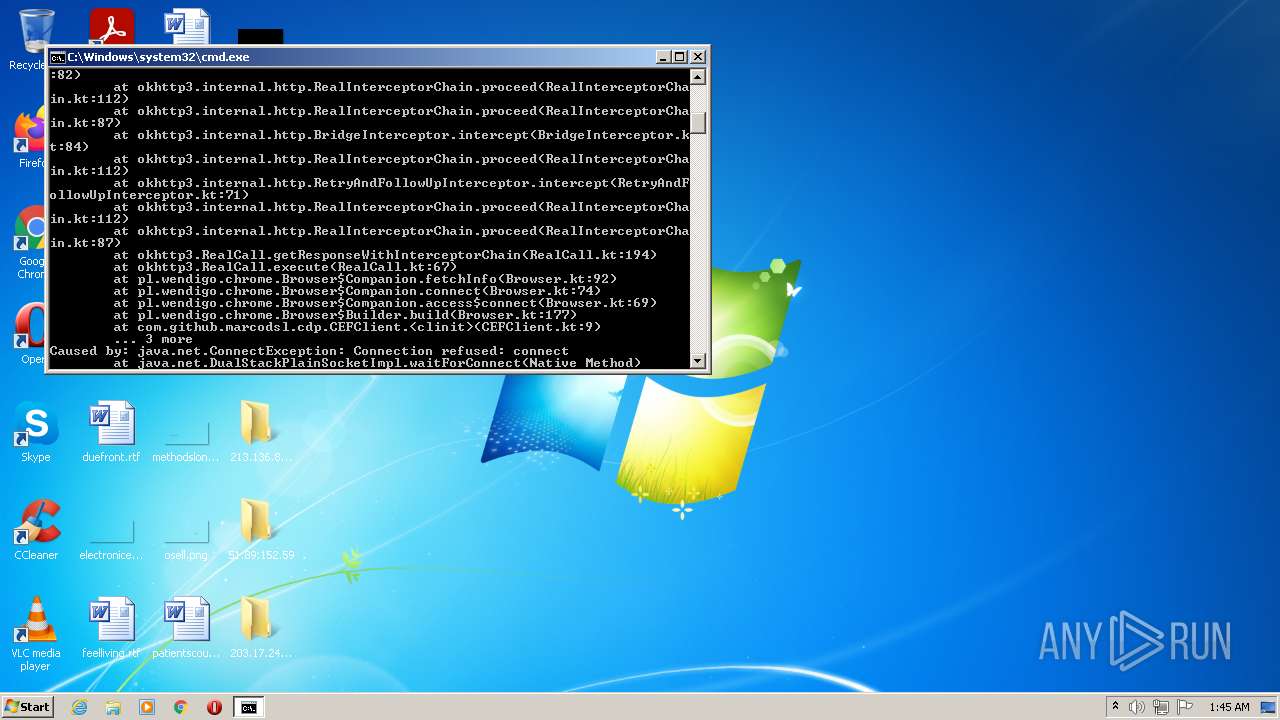Select the methodslon... file on desktop
The height and width of the screenshot is (720, 1280).
click(x=186, y=432)
